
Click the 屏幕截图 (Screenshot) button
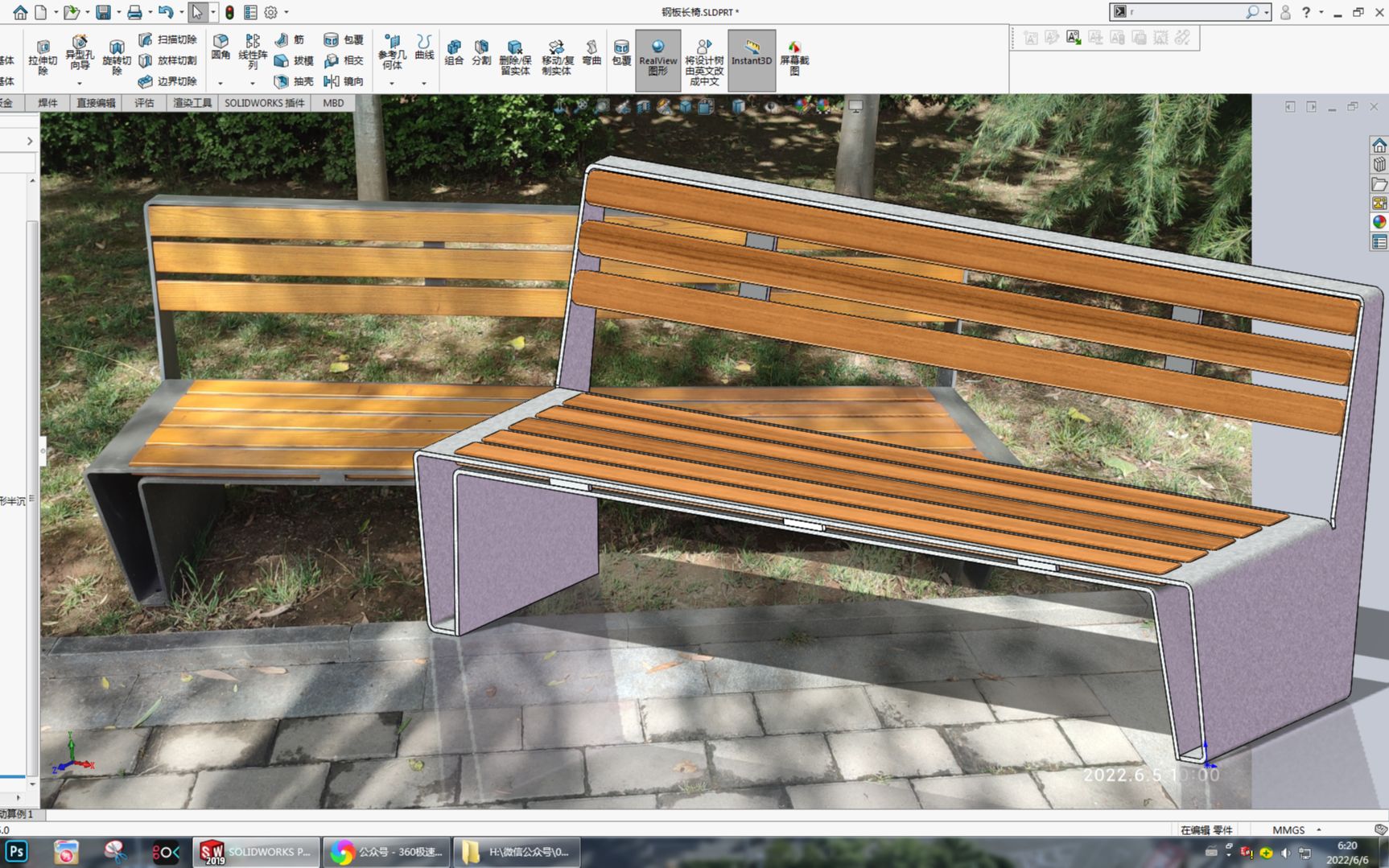pyautogui.click(x=794, y=57)
